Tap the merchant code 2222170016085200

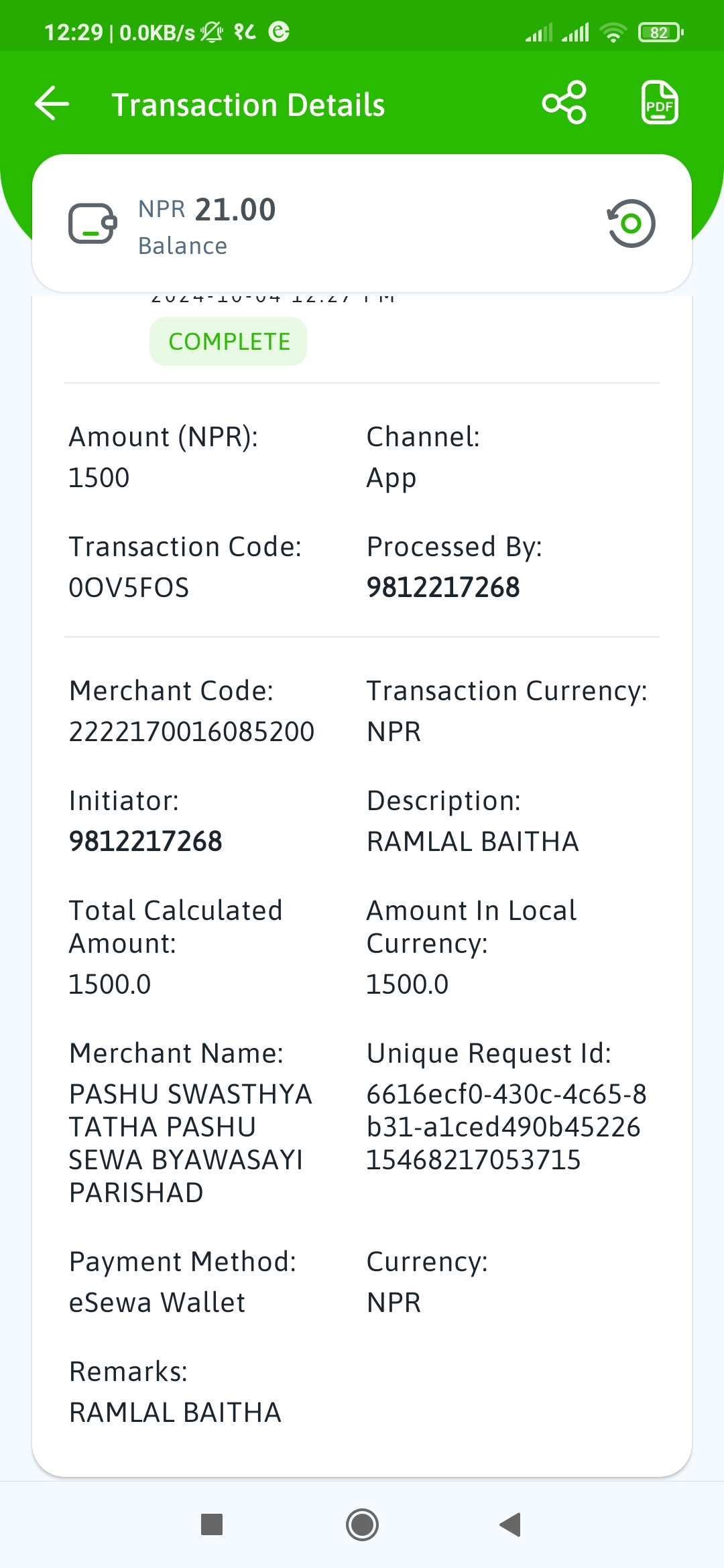(192, 732)
